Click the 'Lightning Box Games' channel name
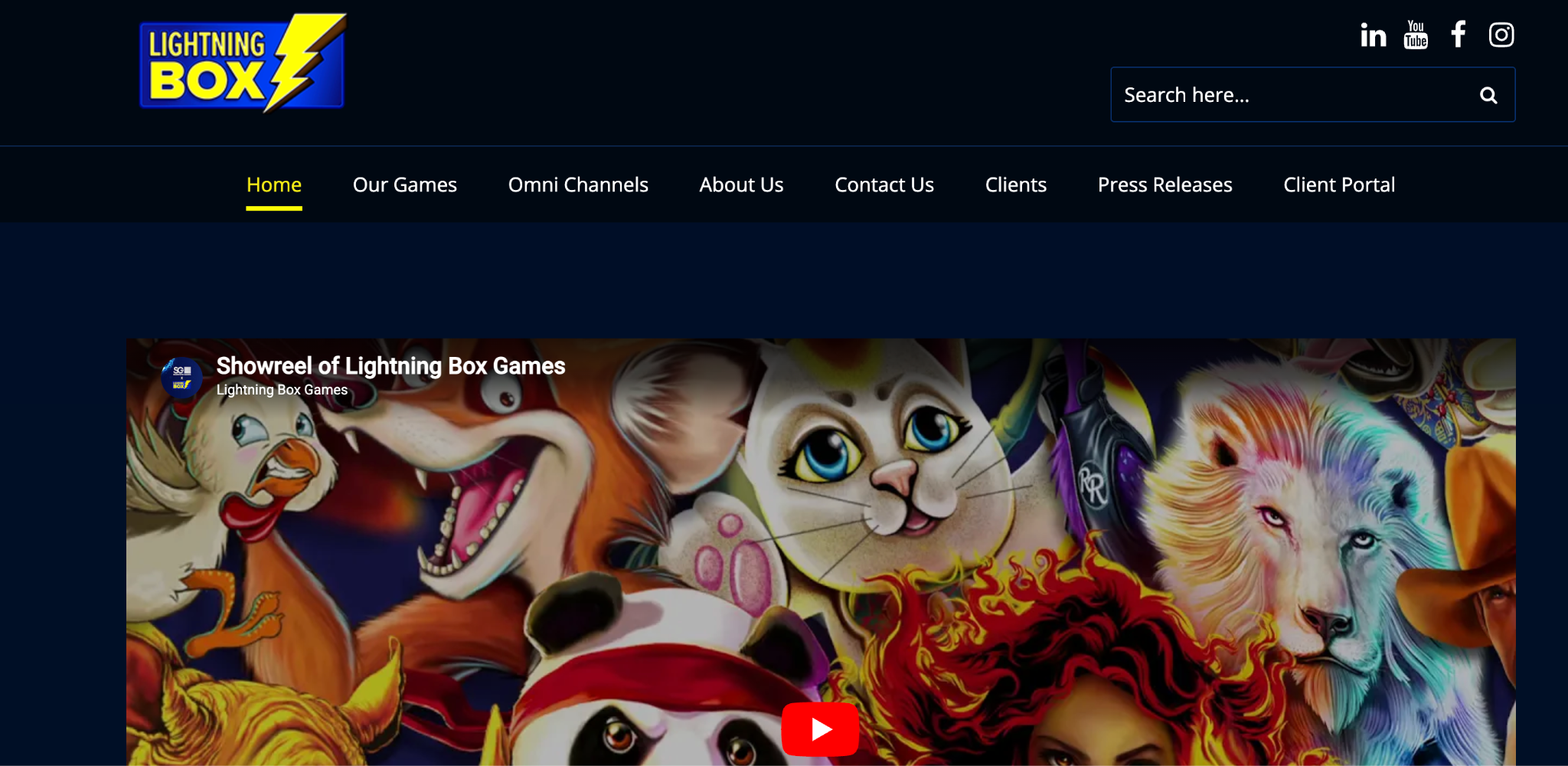This screenshot has height=766, width=1568. [x=282, y=390]
